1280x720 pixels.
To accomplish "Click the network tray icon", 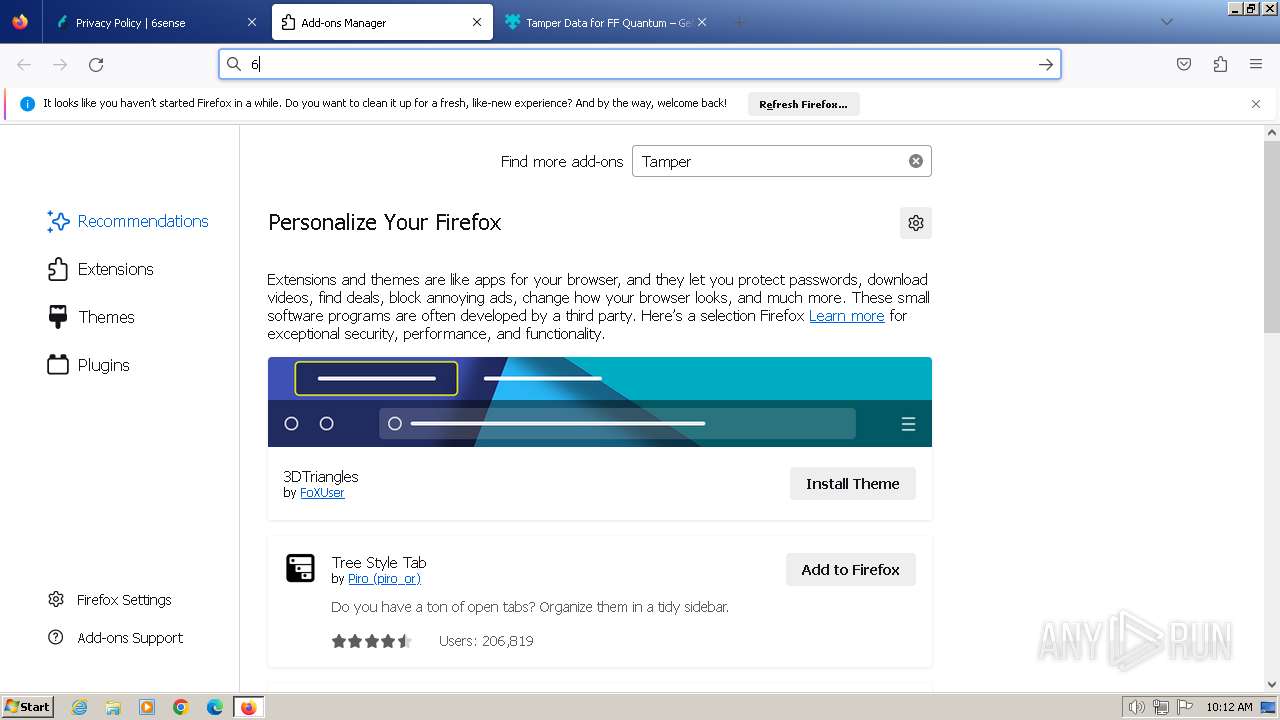I will pos(1161,707).
